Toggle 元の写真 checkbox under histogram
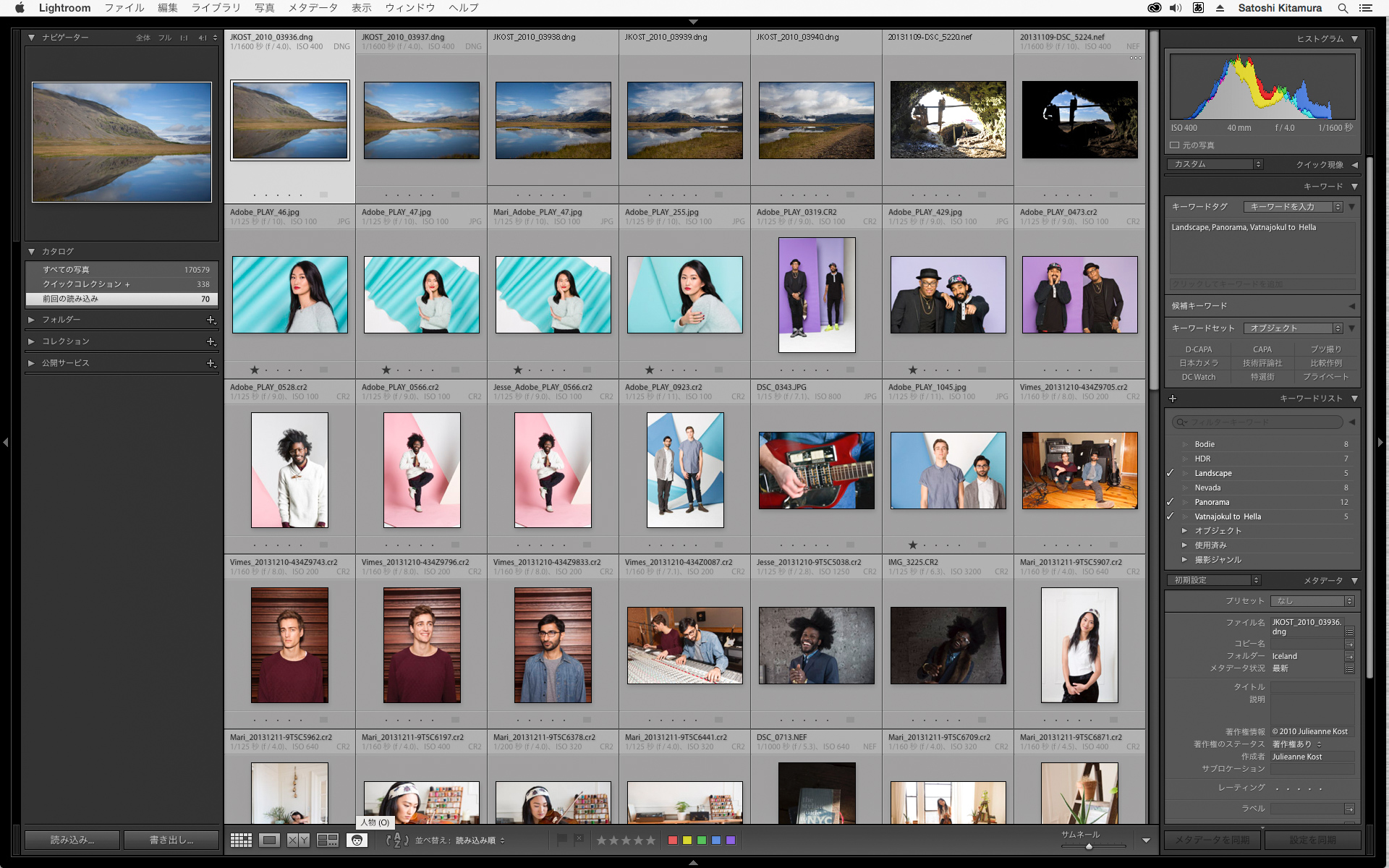1389x868 pixels. click(1175, 145)
